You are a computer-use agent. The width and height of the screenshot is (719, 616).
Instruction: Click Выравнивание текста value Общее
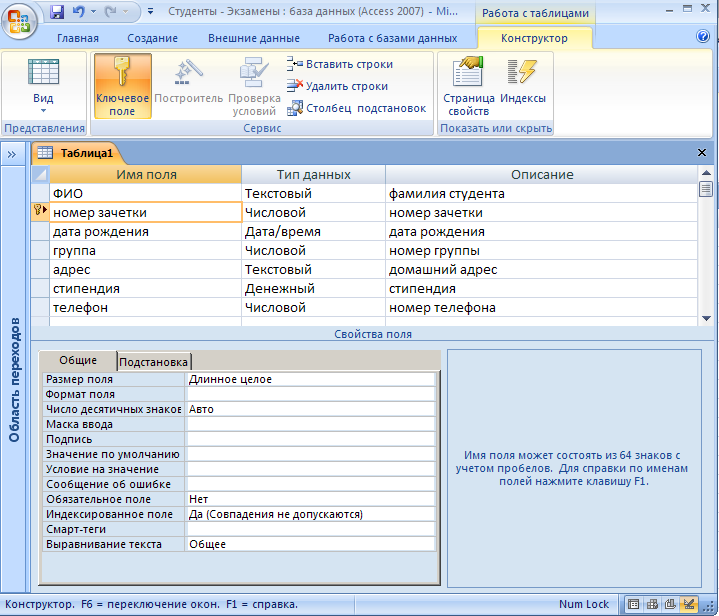point(311,544)
